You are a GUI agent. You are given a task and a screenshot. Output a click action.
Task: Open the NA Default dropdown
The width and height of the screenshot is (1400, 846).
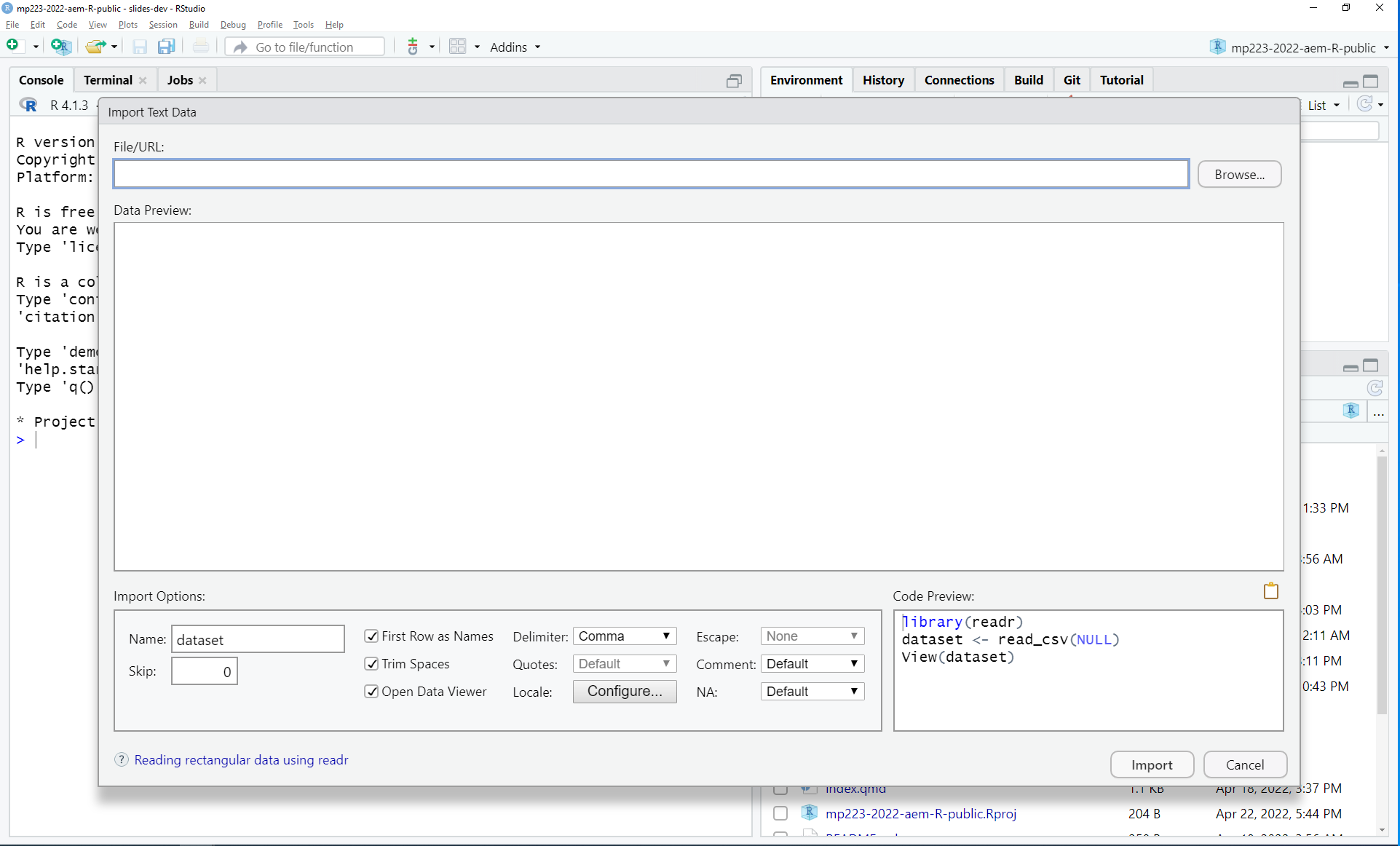[x=812, y=692]
